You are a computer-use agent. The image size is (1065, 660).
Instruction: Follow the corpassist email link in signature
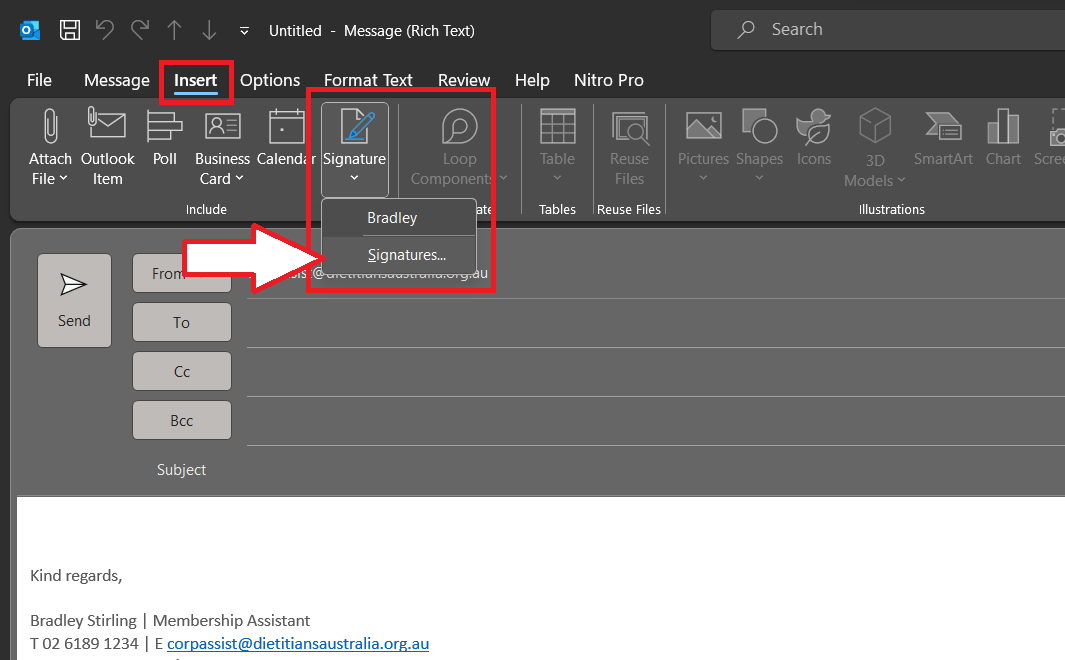298,643
